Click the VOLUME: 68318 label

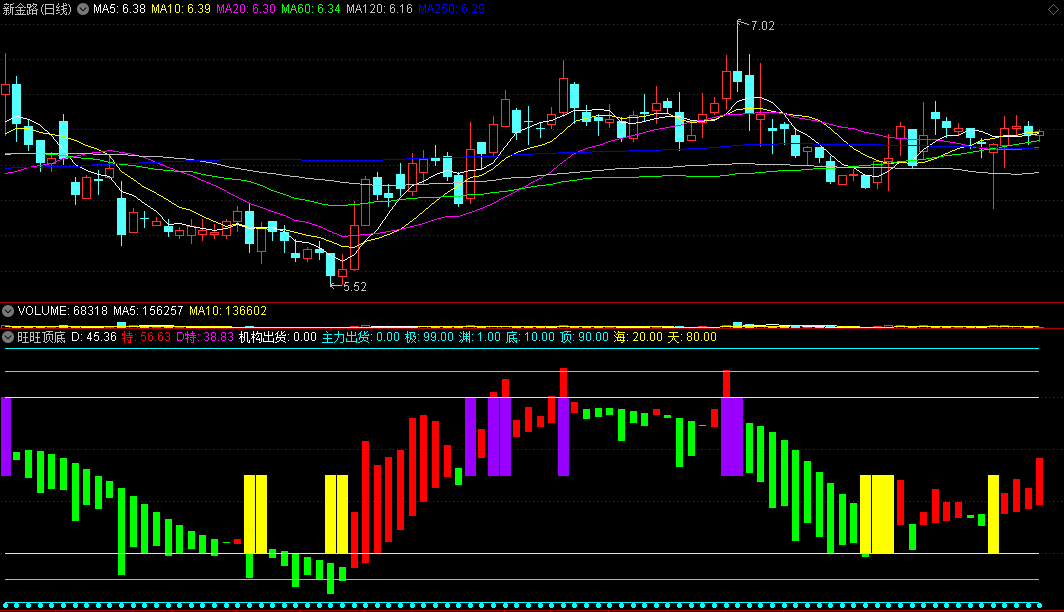coord(62,311)
